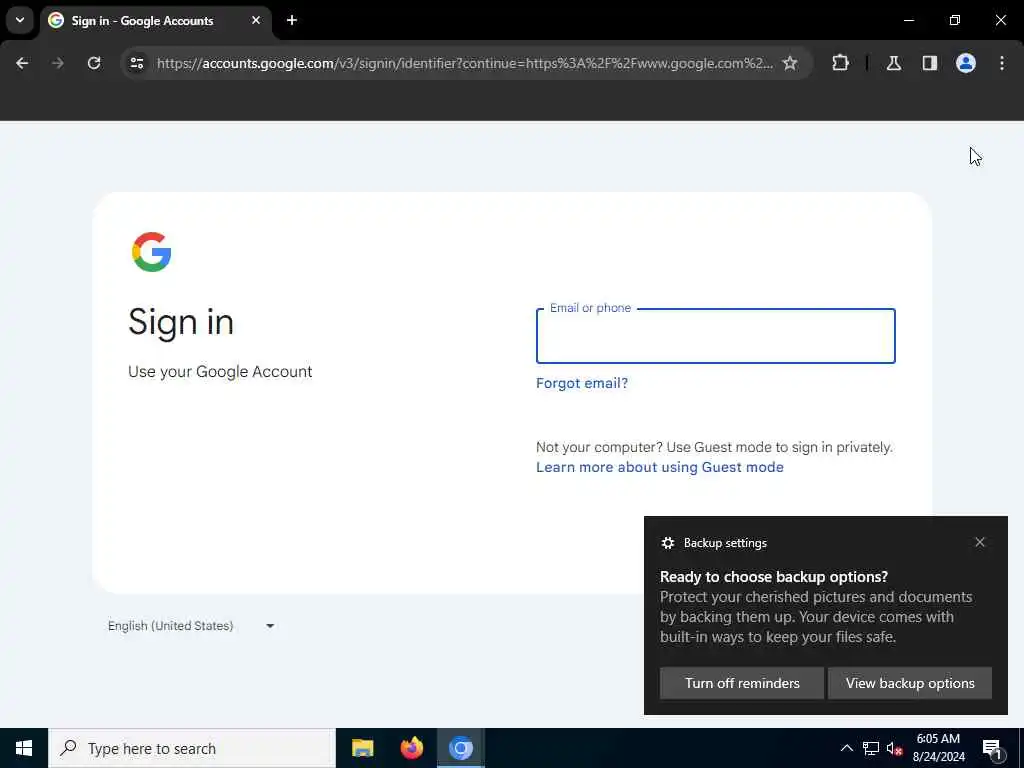Image resolution: width=1024 pixels, height=768 pixels.
Task: Click the Forgot email? link
Action: click(x=582, y=383)
